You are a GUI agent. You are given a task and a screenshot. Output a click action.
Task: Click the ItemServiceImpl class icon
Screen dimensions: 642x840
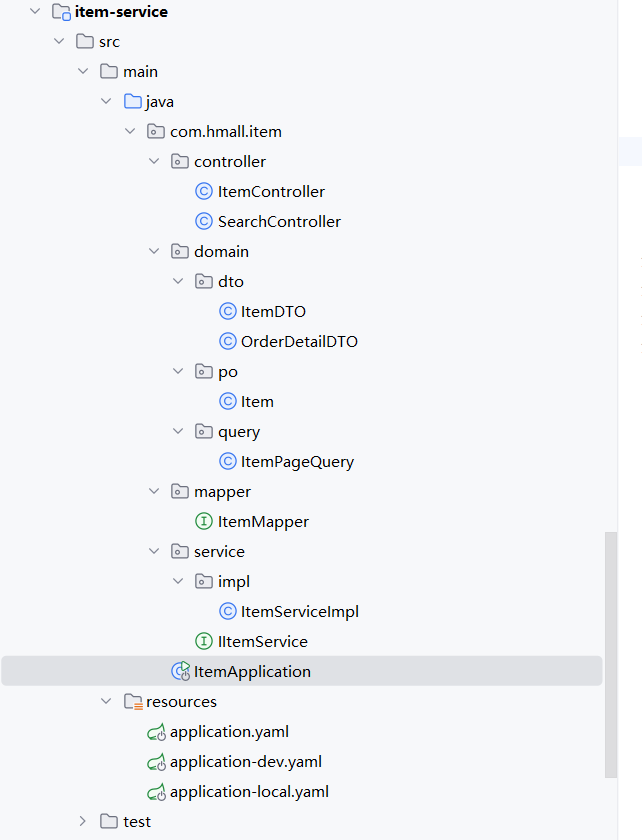coord(228,611)
